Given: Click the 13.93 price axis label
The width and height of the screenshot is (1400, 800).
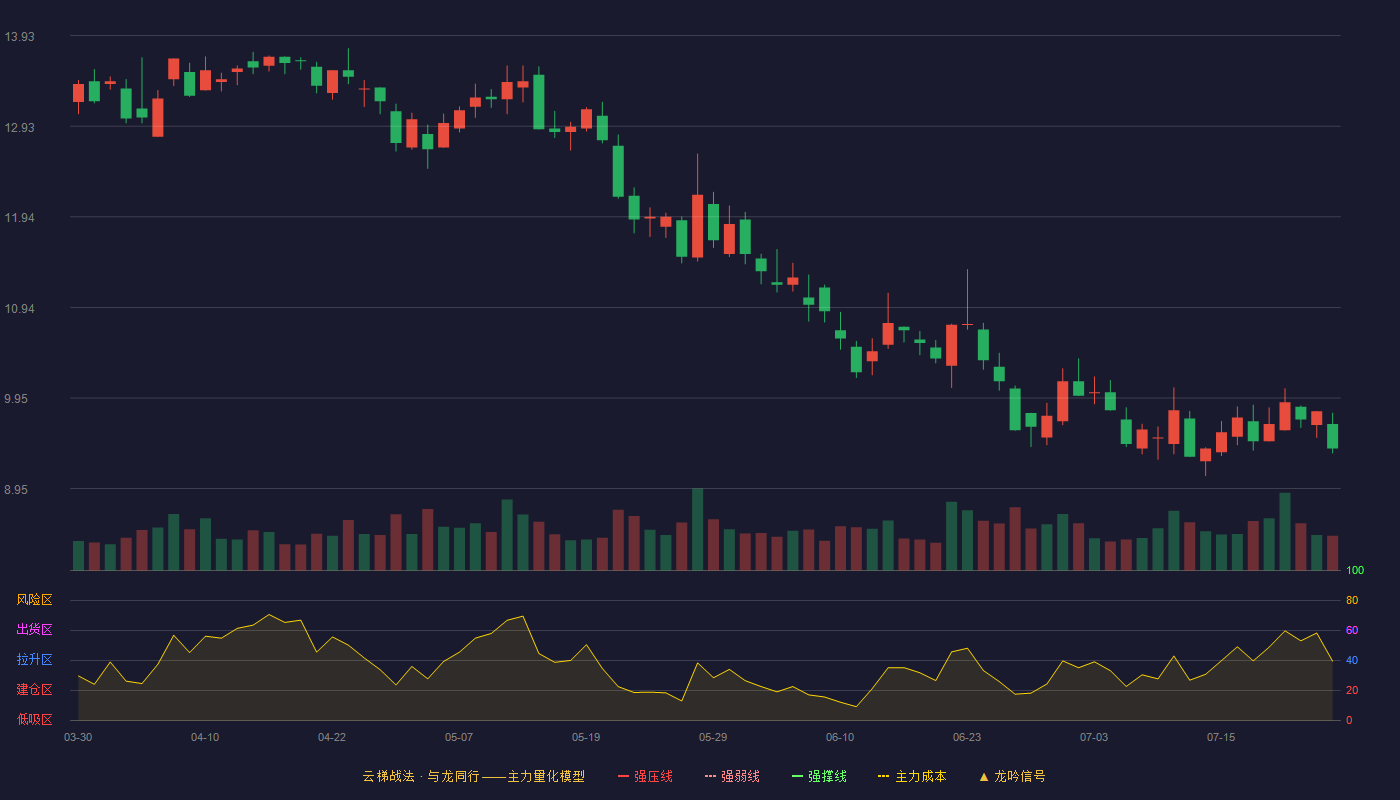Looking at the screenshot, I should point(19,37).
